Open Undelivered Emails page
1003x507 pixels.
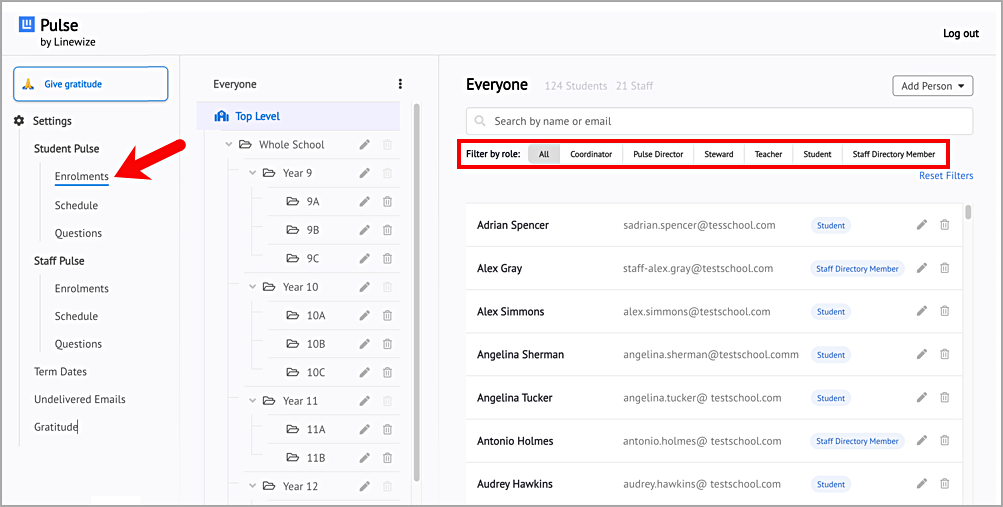[80, 399]
